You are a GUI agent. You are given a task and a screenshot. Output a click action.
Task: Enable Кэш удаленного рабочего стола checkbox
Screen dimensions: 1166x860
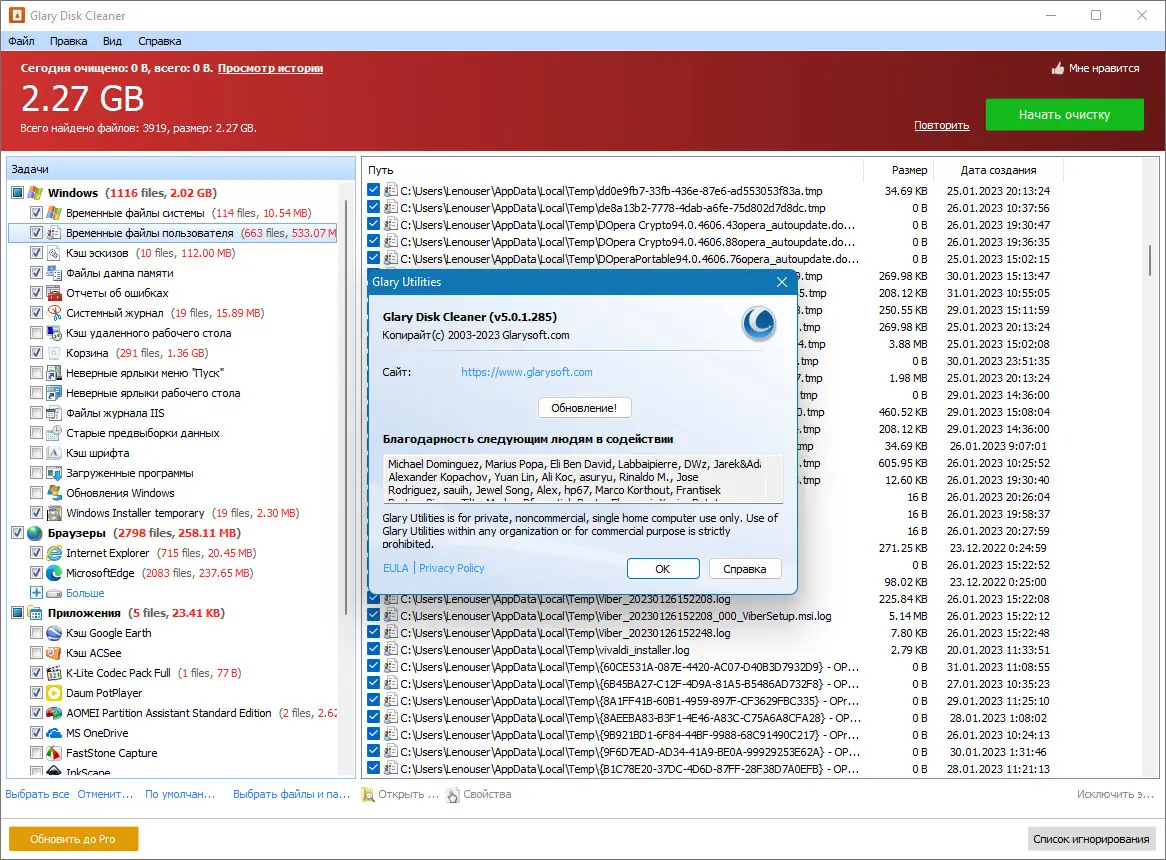pos(36,334)
